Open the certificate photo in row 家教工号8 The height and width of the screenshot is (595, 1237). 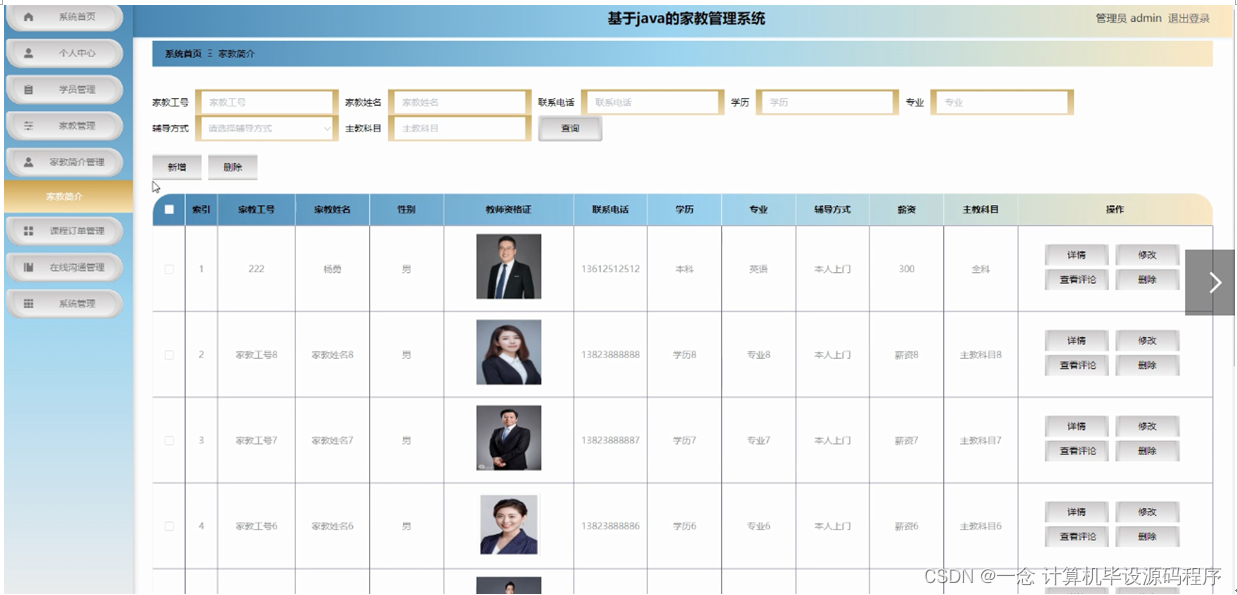(x=509, y=352)
